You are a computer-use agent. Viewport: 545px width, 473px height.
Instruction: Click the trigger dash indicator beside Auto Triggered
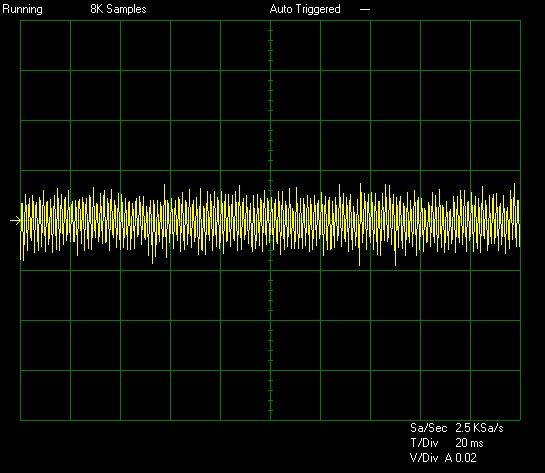(x=365, y=10)
